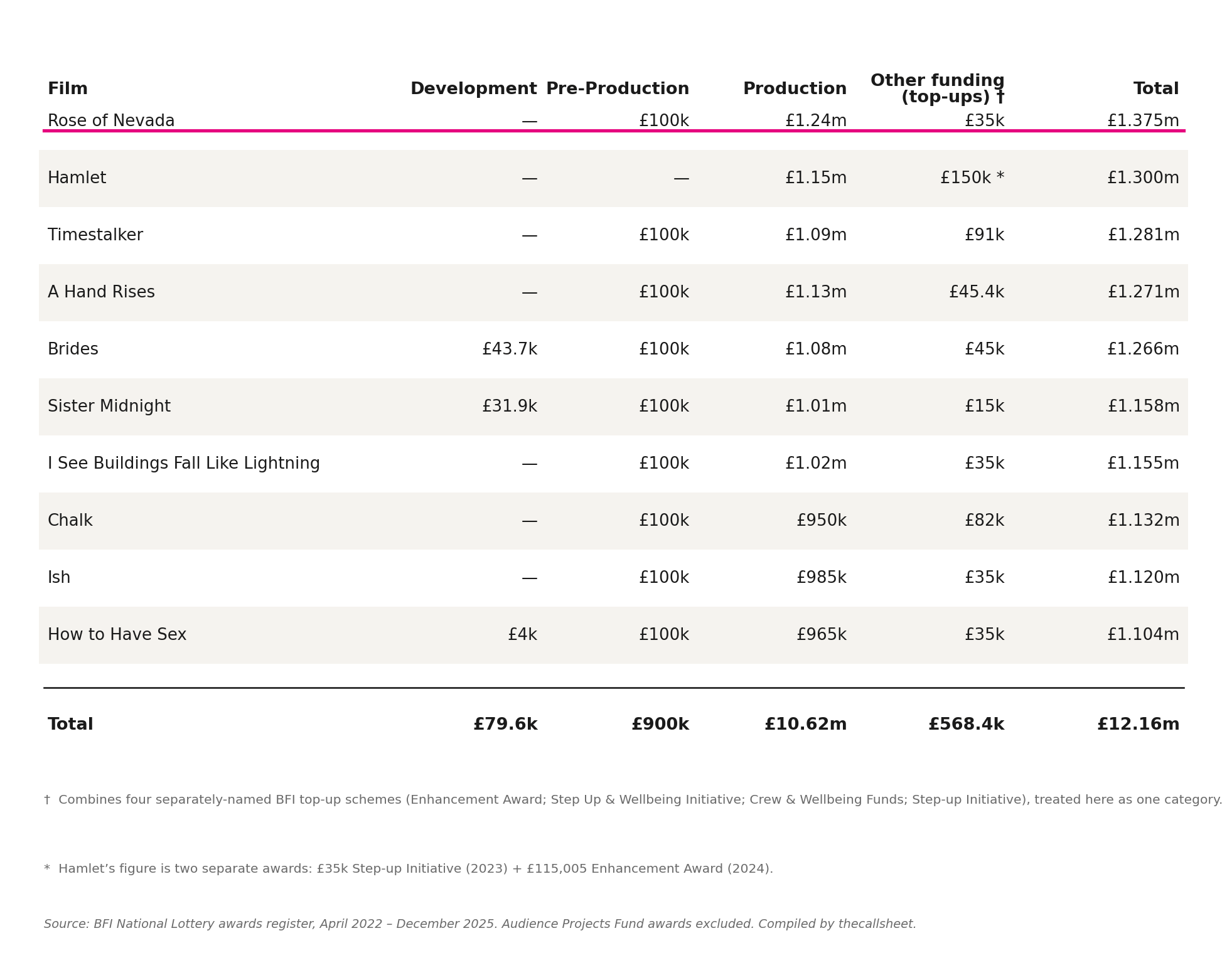Select Ish production value £985k
This screenshot has width=1227, height=980.
coord(822,578)
